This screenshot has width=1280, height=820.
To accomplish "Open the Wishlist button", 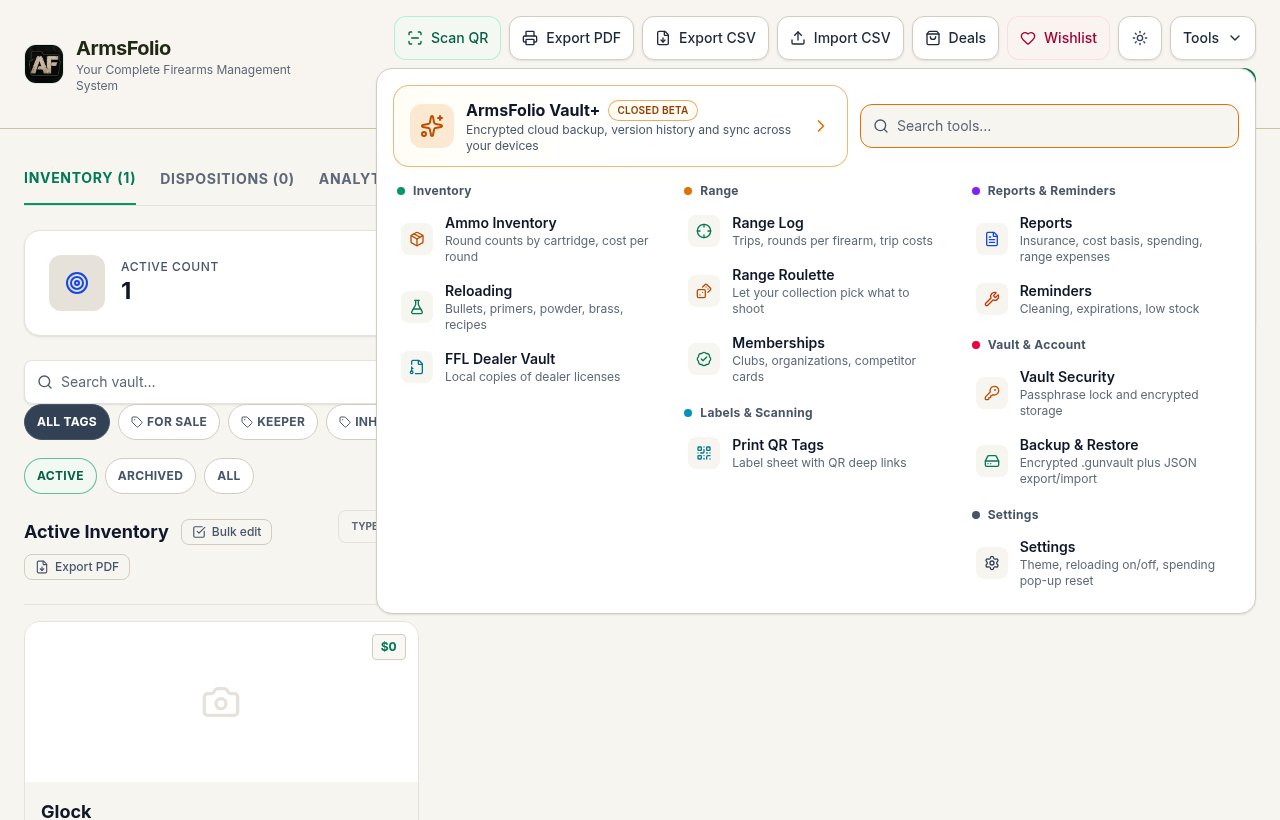I will [x=1058, y=38].
